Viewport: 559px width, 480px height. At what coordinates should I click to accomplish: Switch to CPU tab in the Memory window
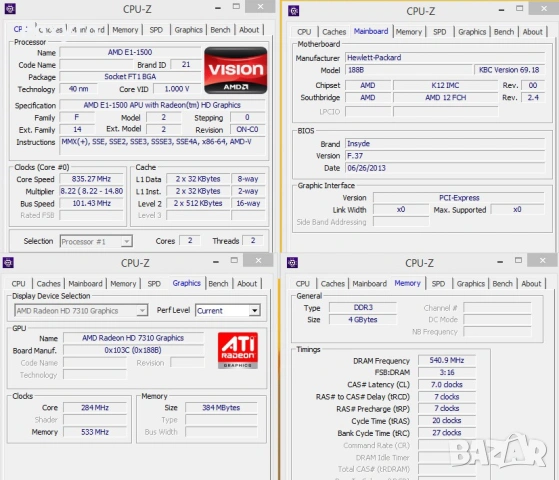(303, 284)
